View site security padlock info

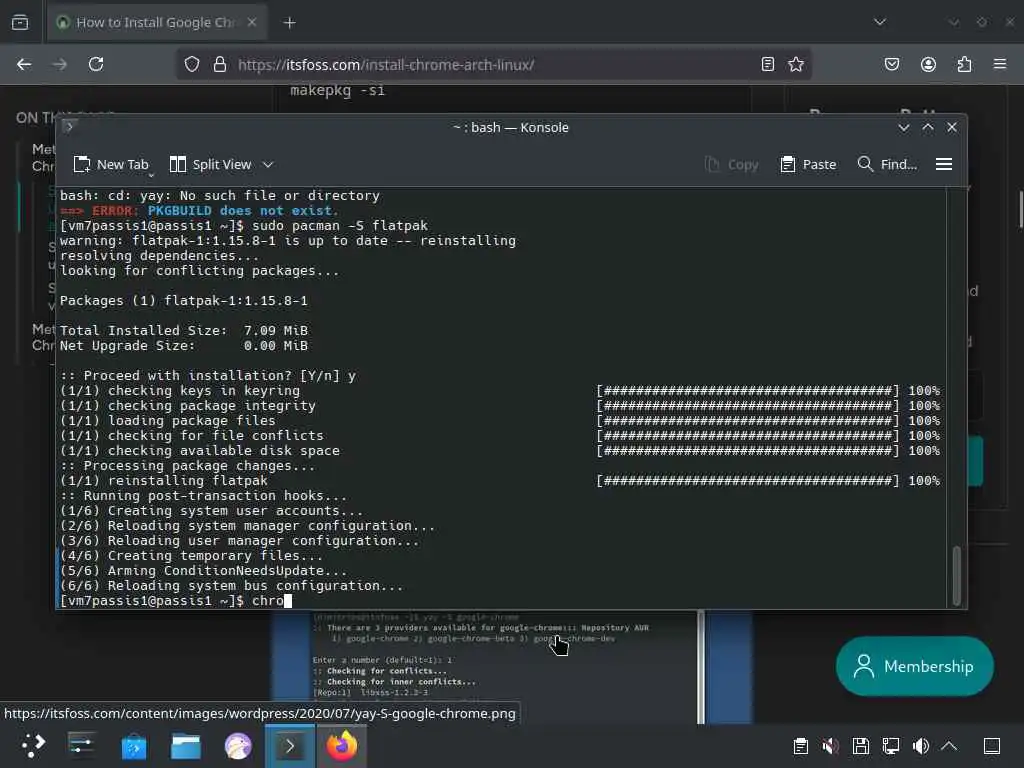(x=220, y=64)
